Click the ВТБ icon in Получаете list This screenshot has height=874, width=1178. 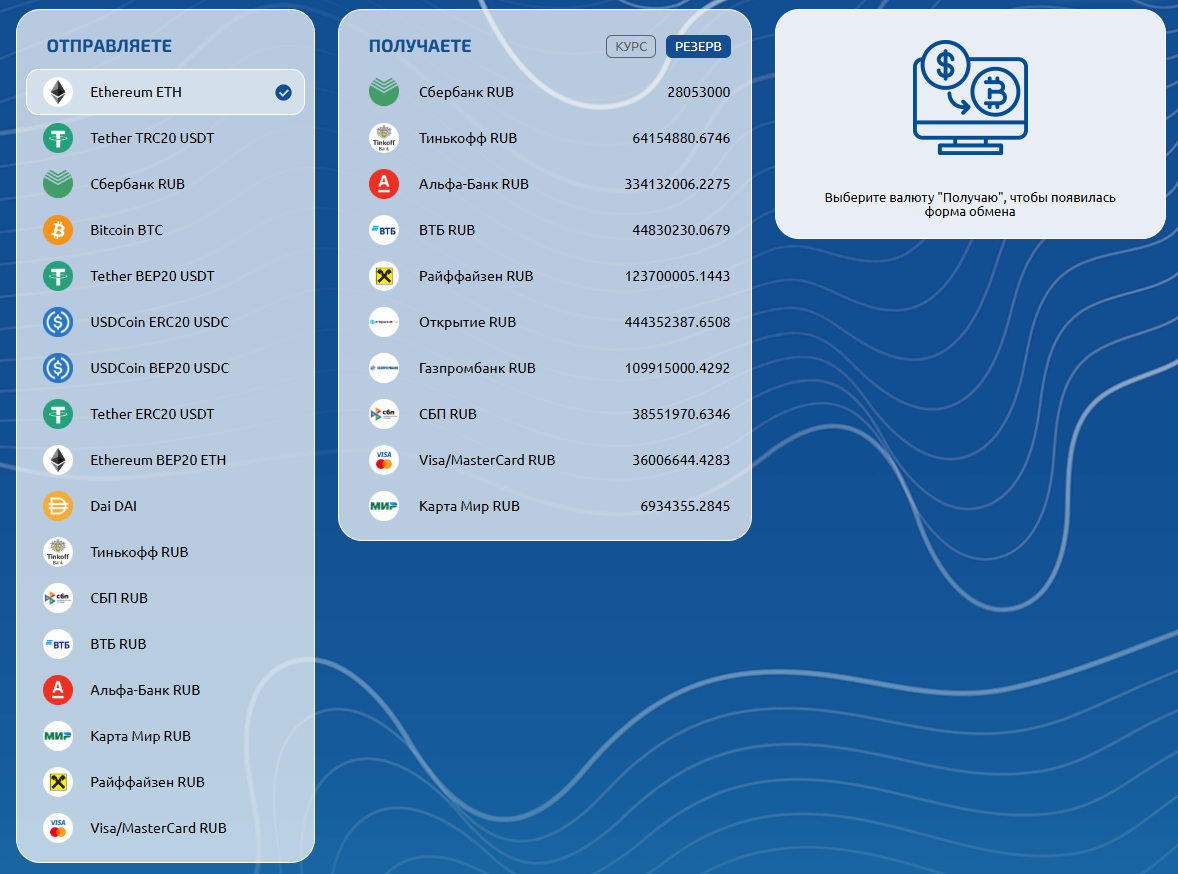(x=384, y=230)
